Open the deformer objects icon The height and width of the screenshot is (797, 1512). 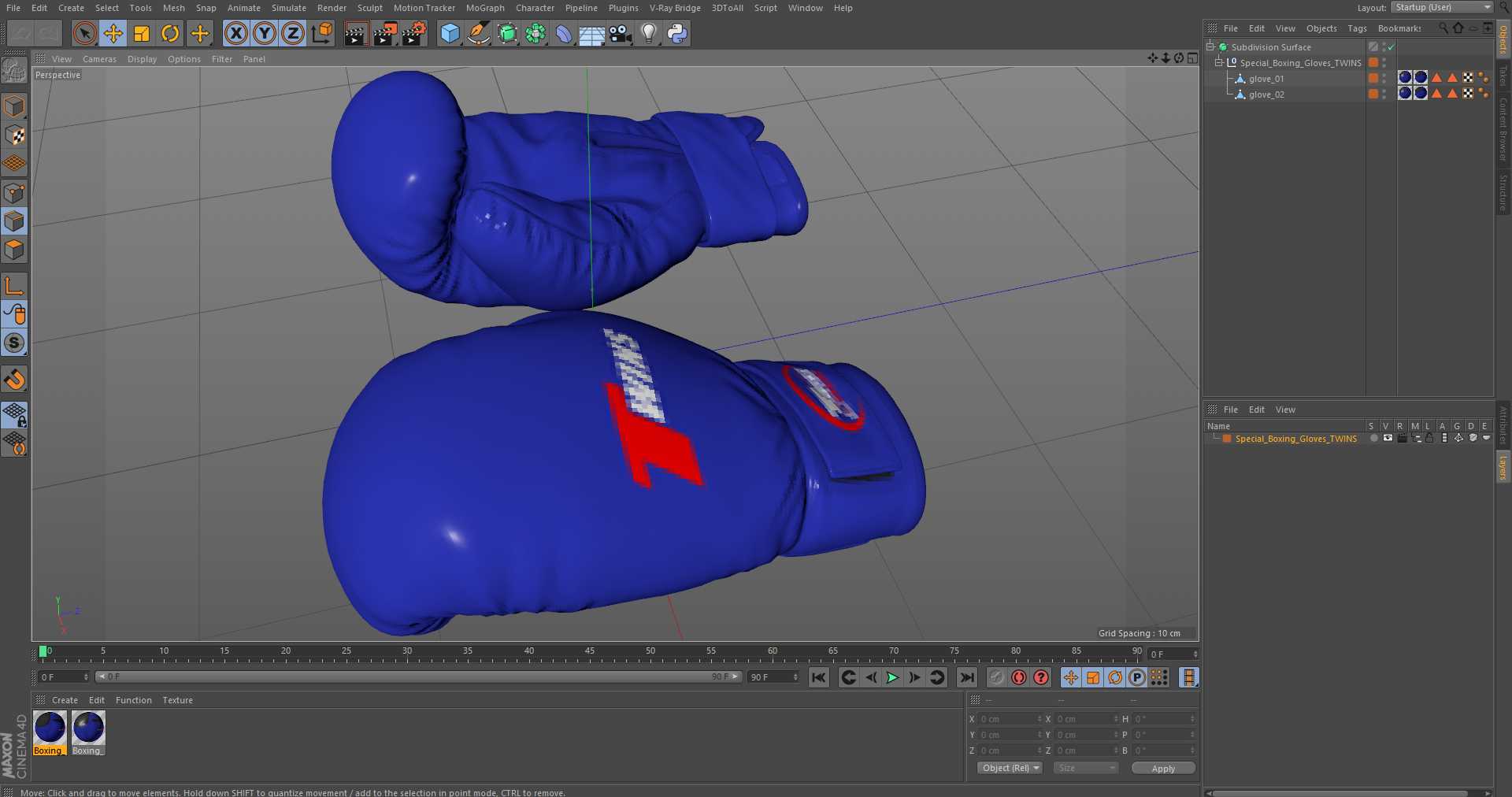click(564, 33)
